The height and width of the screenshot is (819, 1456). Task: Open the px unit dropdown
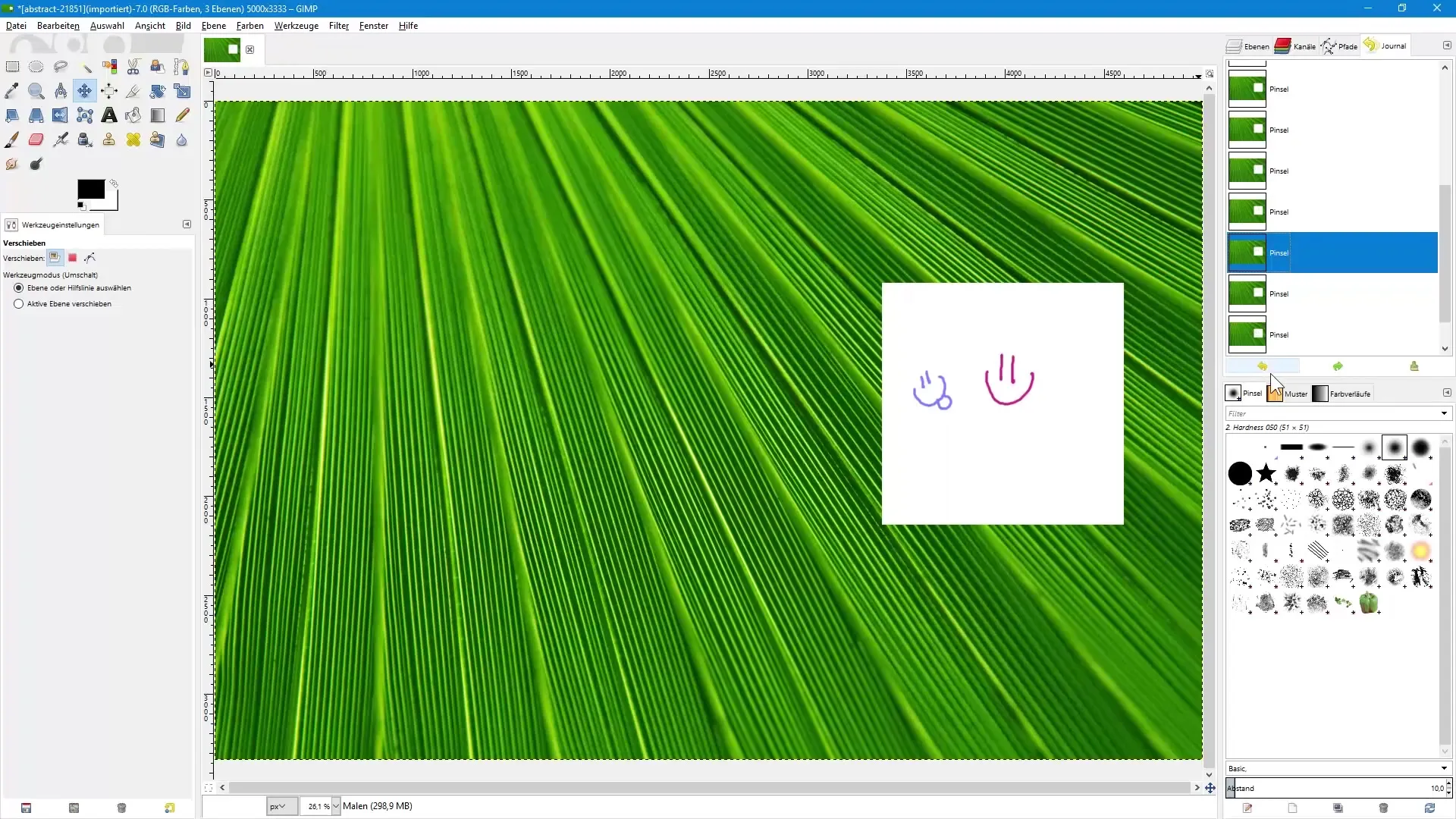coord(281,806)
